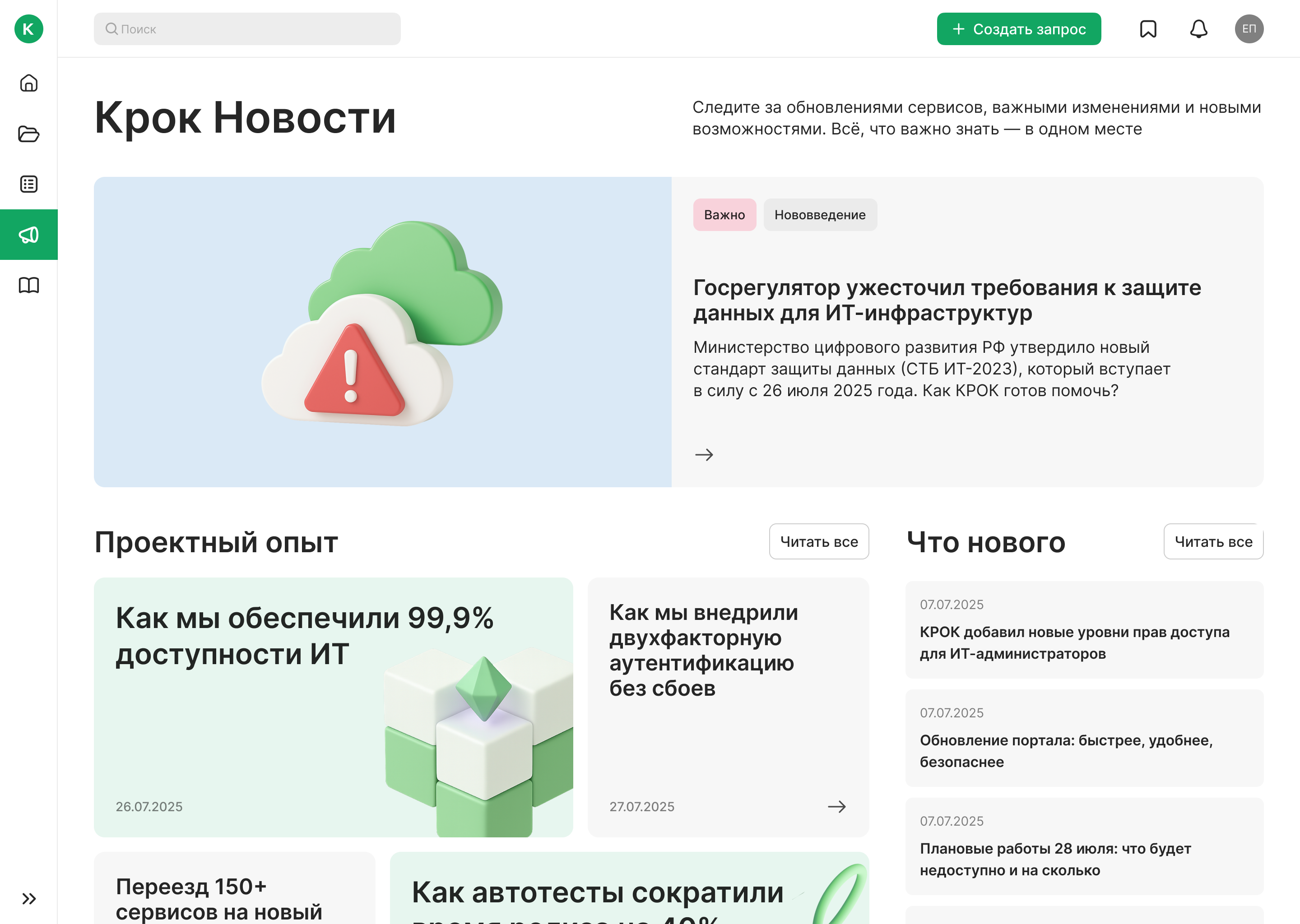
Task: Click Читать все for Проектный опыт
Action: [x=818, y=542]
